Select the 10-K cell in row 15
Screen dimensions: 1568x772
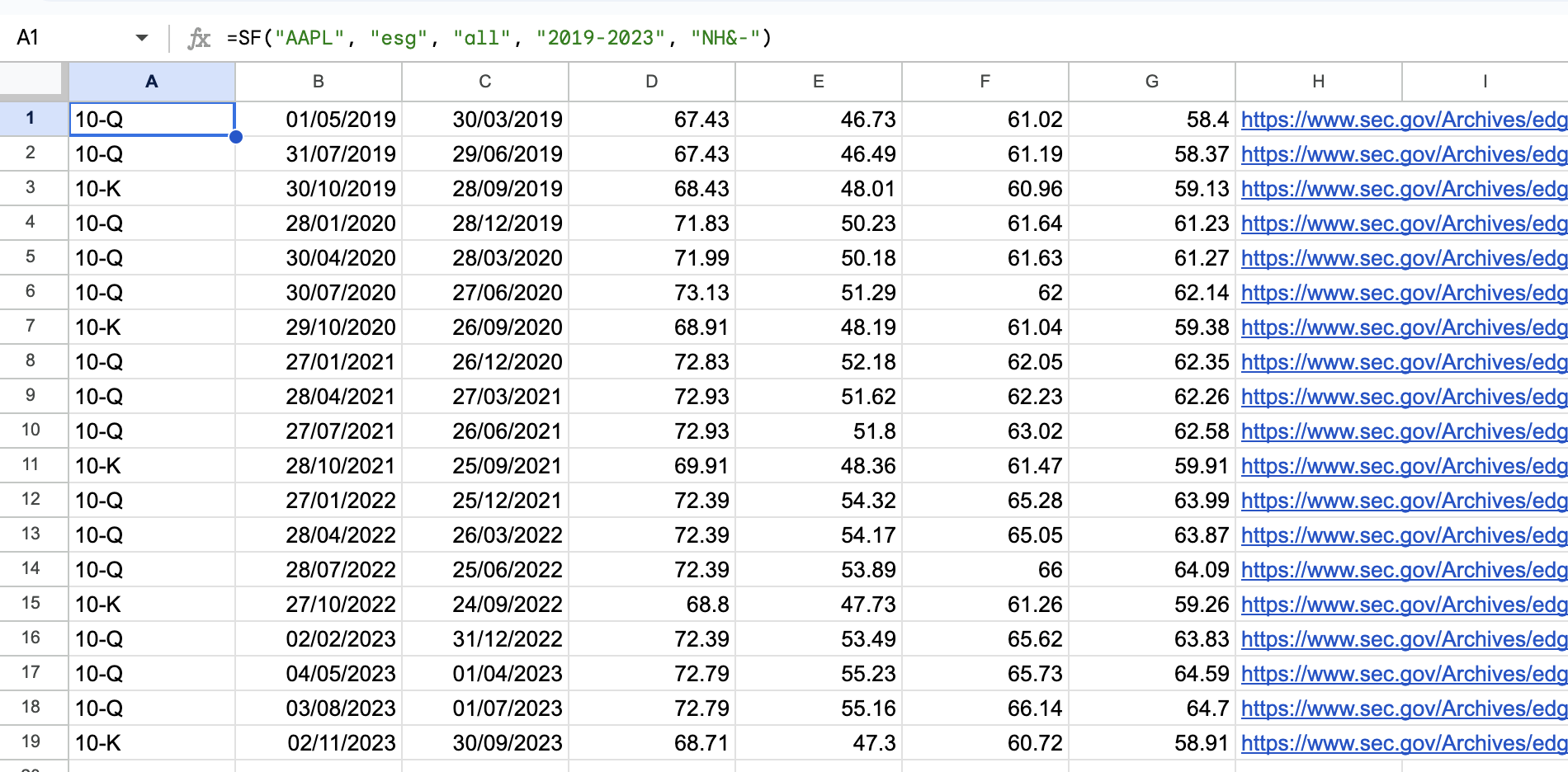tap(152, 604)
